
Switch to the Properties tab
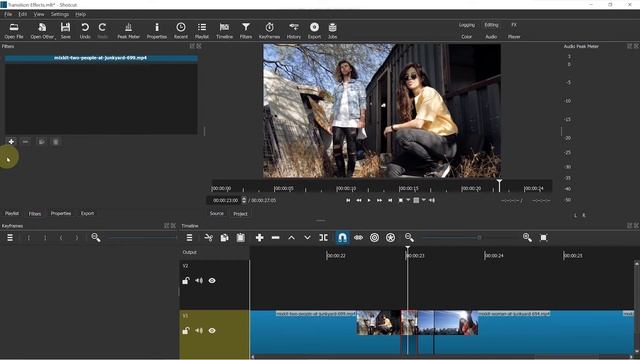tap(61, 213)
